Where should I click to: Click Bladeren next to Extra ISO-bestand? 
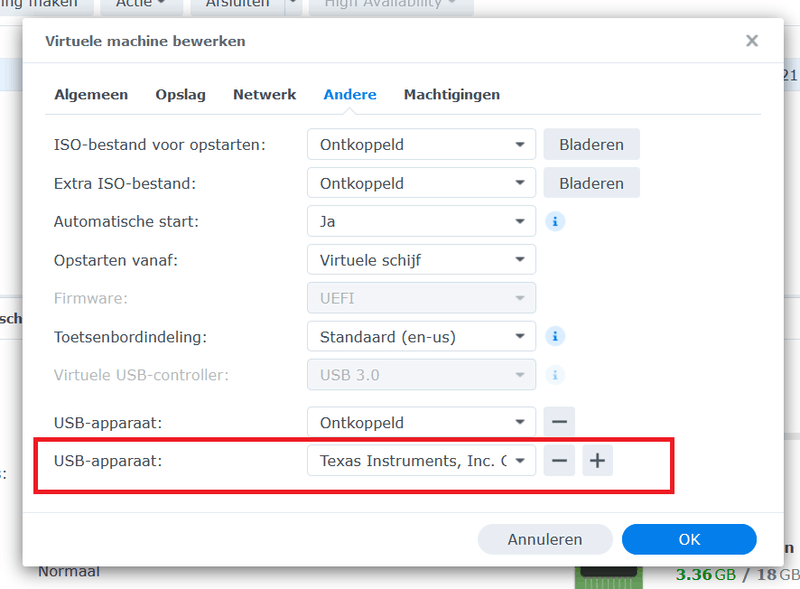pyautogui.click(x=591, y=183)
